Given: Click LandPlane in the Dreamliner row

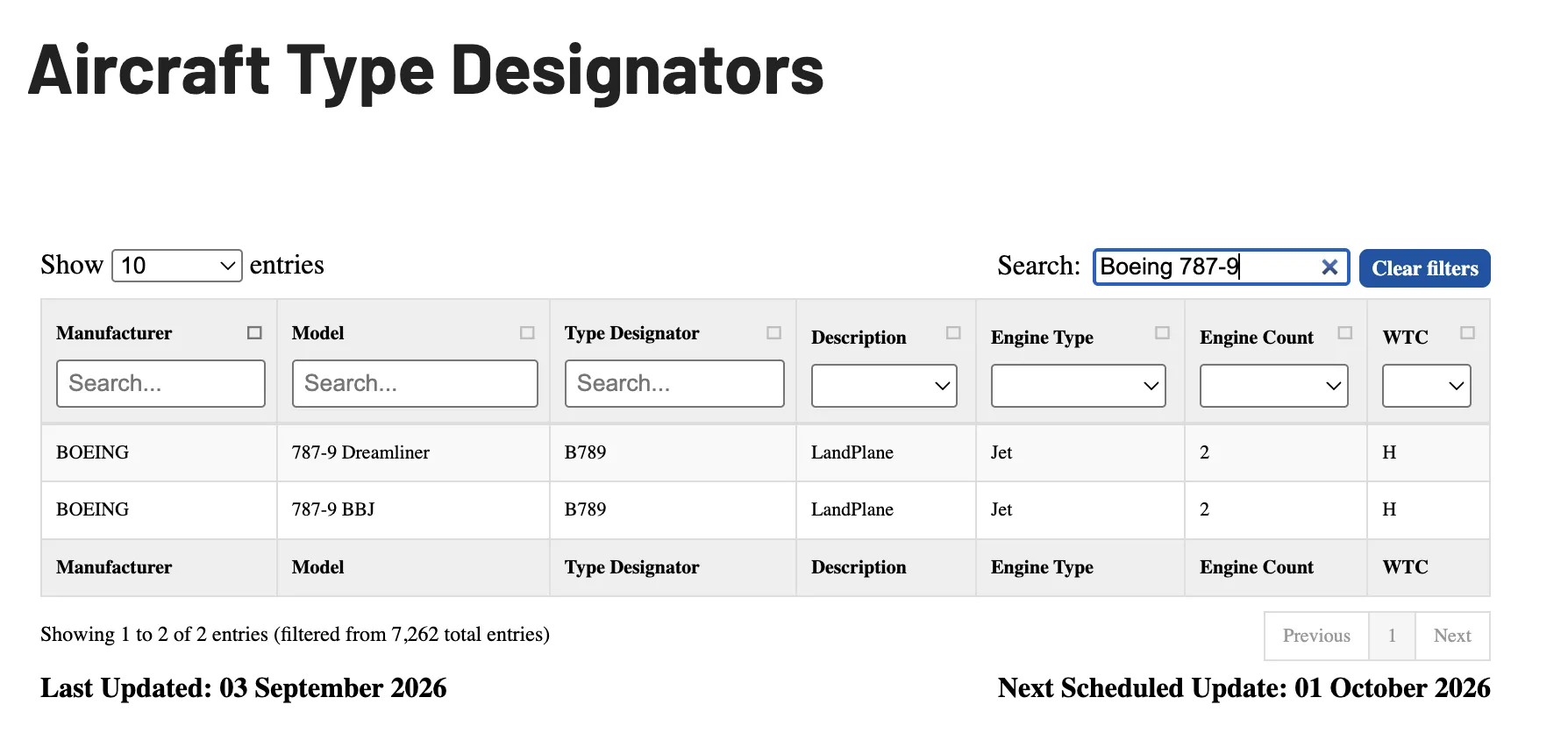Looking at the screenshot, I should pos(852,452).
